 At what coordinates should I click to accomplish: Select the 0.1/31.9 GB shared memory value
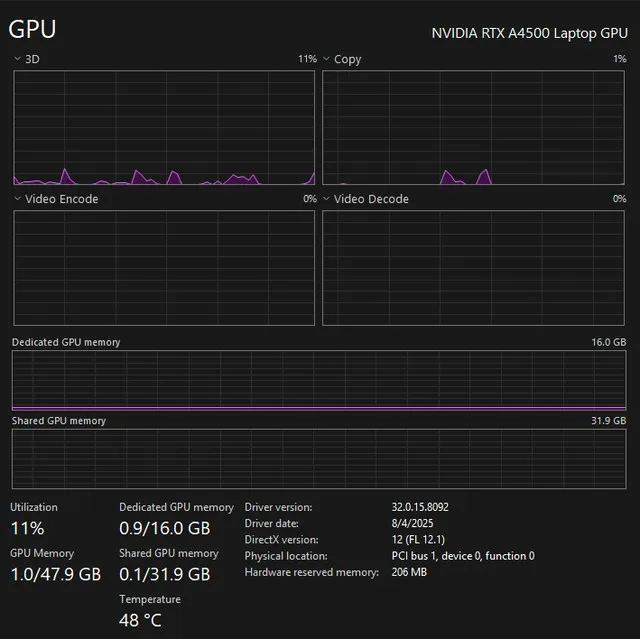[x=165, y=574]
